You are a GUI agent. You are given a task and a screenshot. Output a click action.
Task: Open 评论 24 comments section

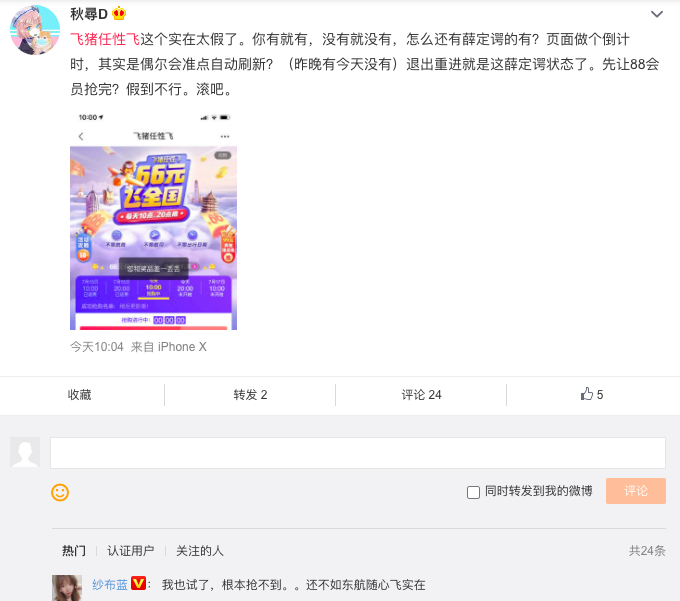(421, 395)
